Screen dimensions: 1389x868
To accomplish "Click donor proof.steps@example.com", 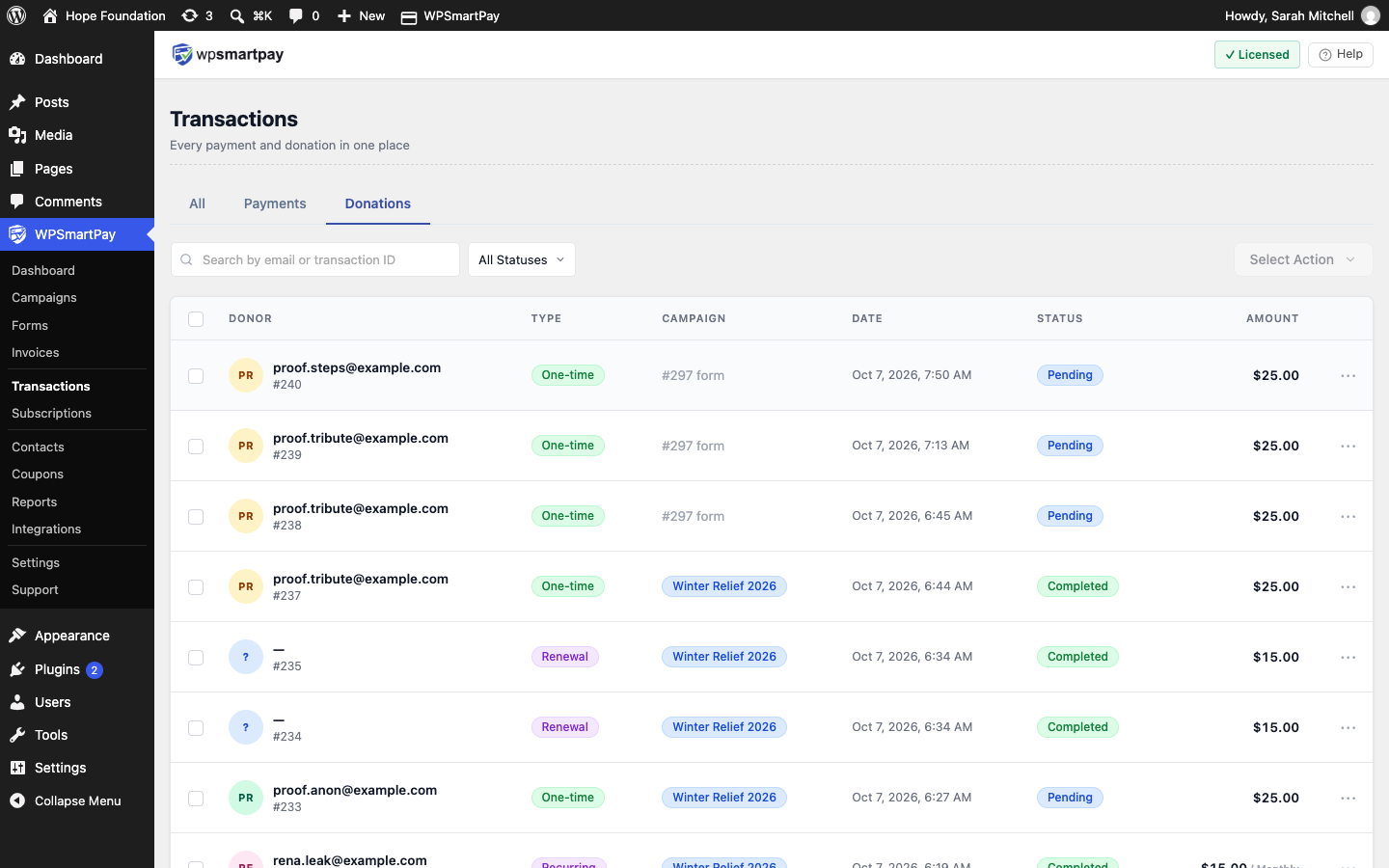I will coord(357,367).
